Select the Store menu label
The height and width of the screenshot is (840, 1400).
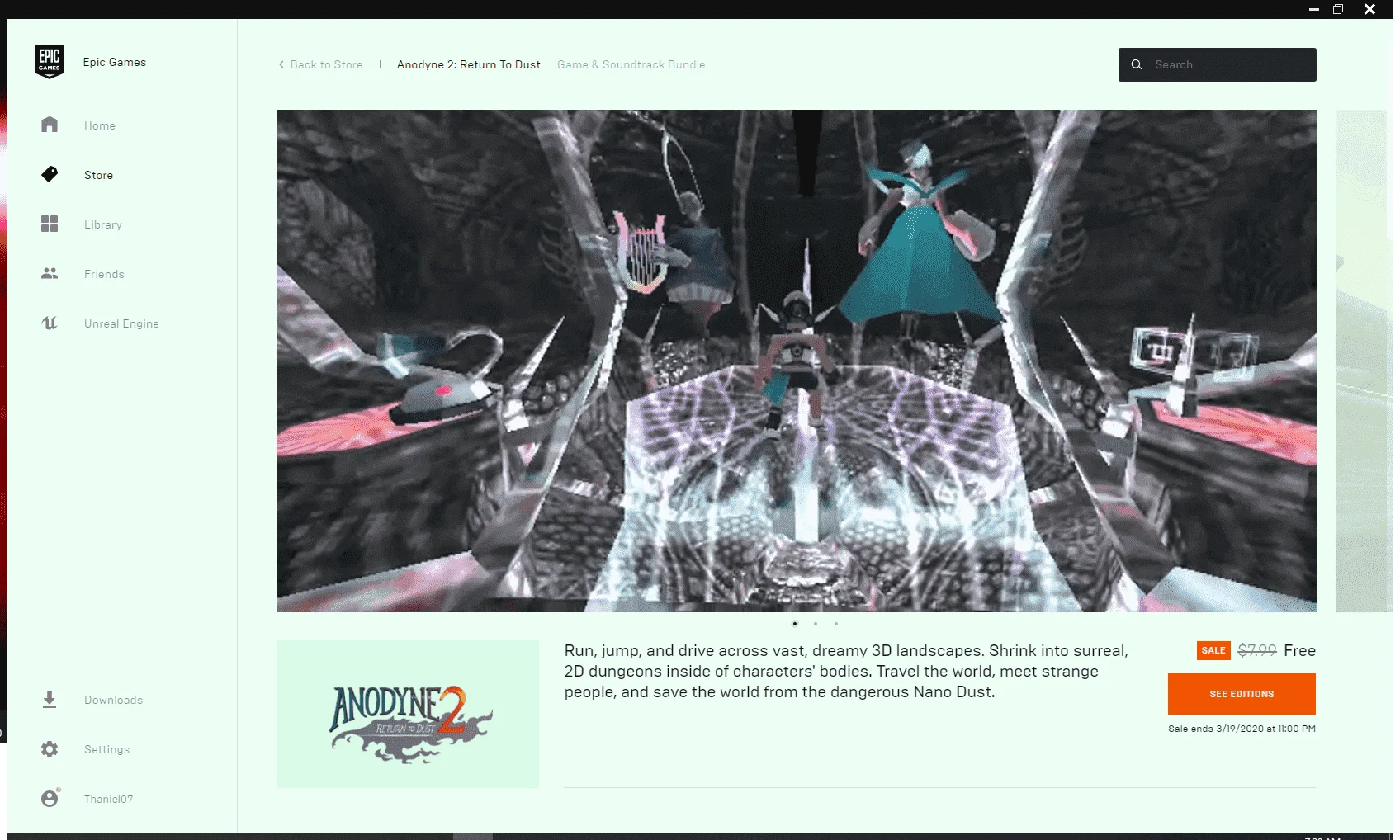point(98,175)
